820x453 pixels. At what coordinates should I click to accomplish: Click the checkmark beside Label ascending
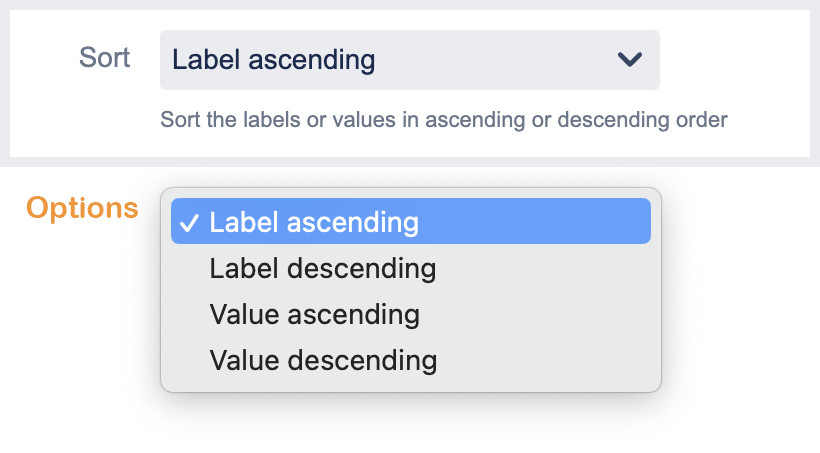point(187,222)
